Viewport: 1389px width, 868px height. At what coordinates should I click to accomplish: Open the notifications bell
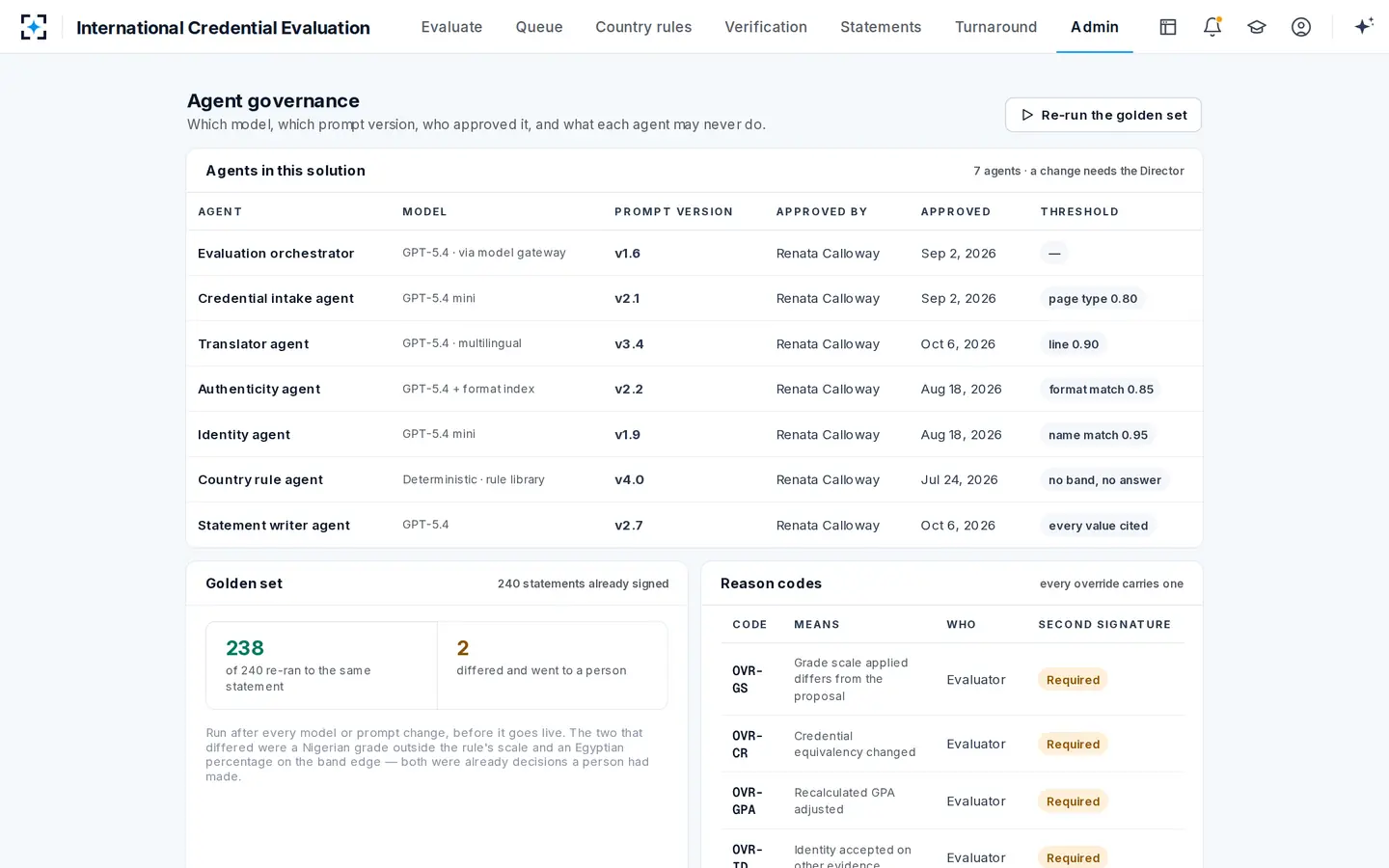pos(1212,27)
